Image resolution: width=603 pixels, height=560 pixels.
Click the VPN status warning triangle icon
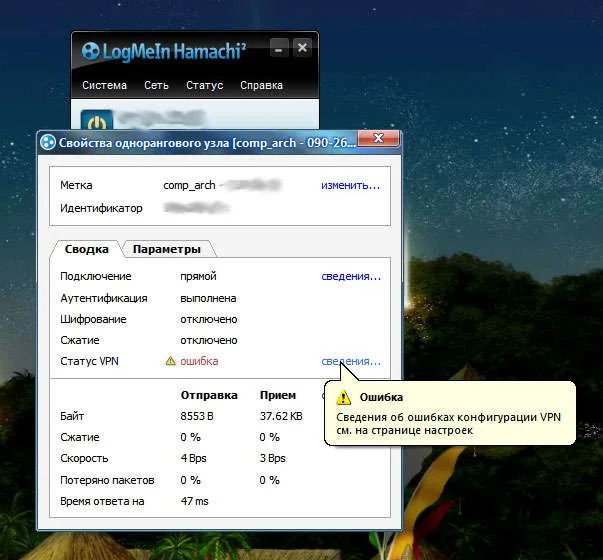click(170, 361)
